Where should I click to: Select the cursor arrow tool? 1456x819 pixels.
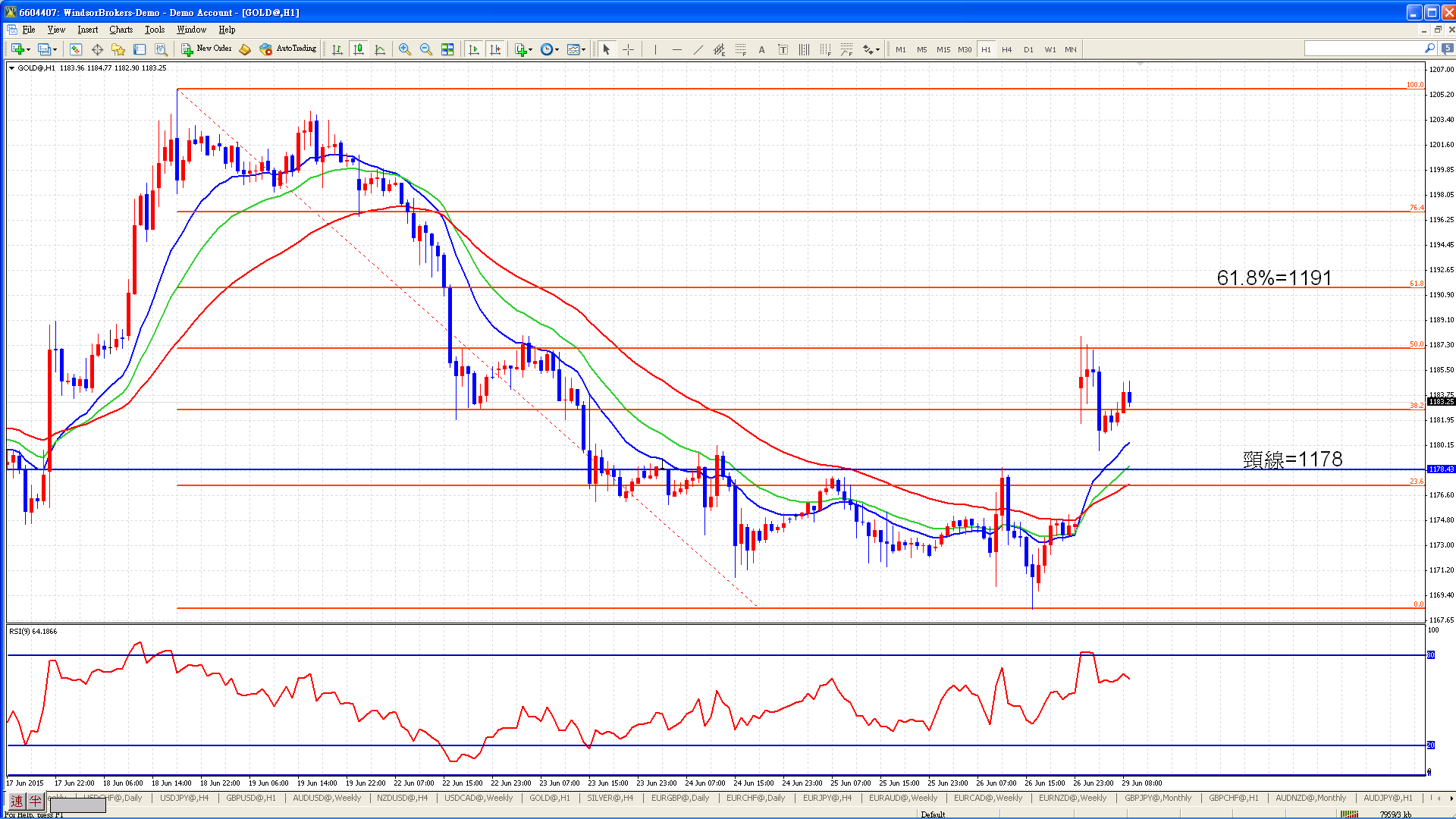(607, 49)
